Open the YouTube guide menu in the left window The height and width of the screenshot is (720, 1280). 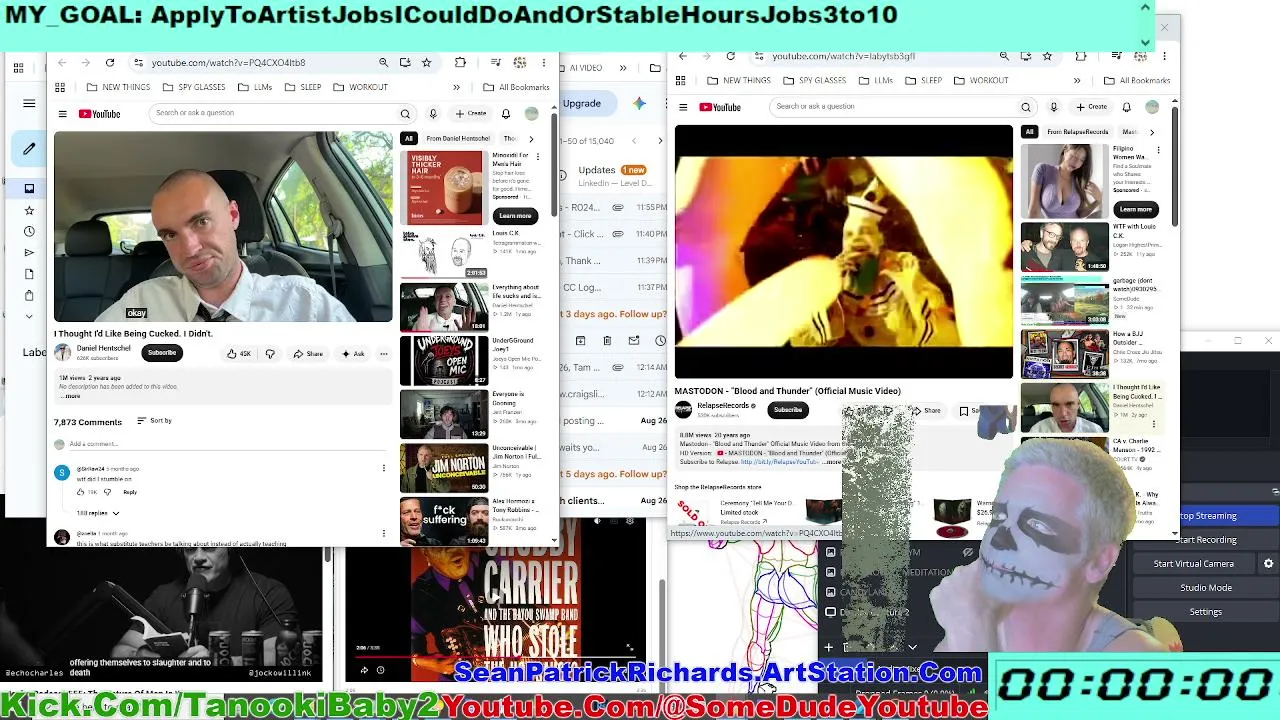coord(62,114)
